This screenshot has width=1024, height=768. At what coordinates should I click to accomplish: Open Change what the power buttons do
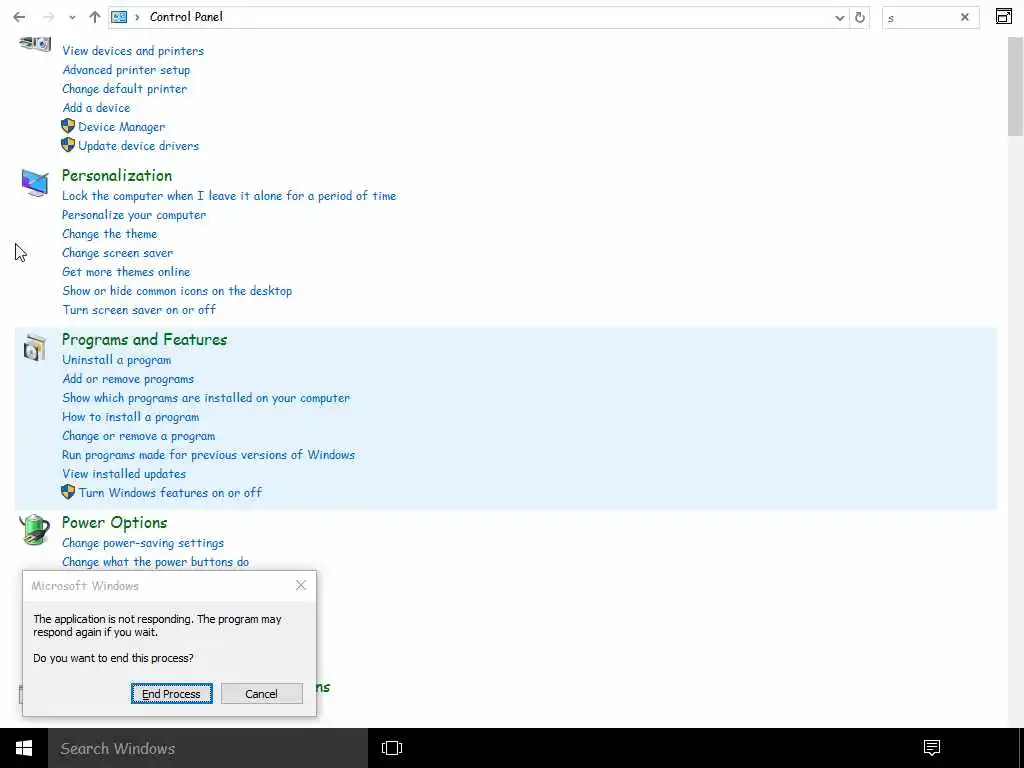155,562
